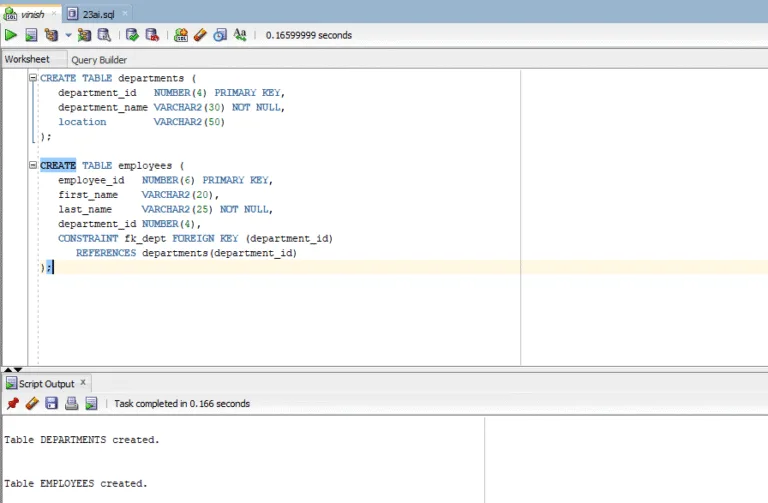The height and width of the screenshot is (503, 768).
Task: Click the Explain Plan toolbar icon
Action: click(51, 35)
